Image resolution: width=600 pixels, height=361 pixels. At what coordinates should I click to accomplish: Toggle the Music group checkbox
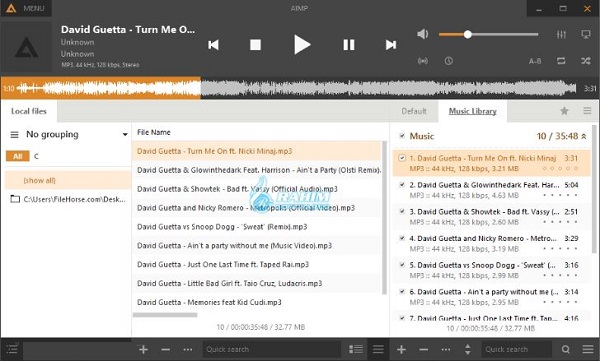point(402,136)
